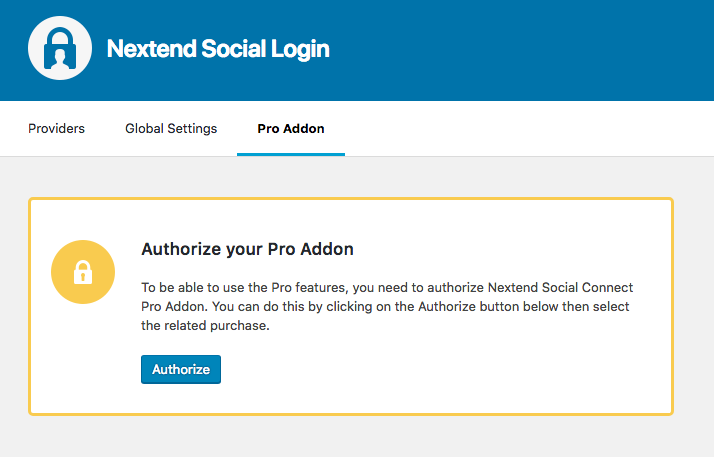Click the "Authorize your Pro Addon" heading
This screenshot has height=457, width=714.
pos(248,248)
